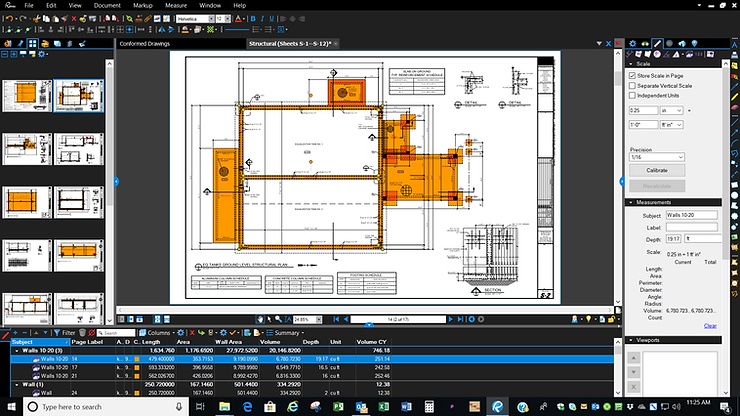740x416 pixels.
Task: Open the Measure menu
Action: click(x=176, y=6)
